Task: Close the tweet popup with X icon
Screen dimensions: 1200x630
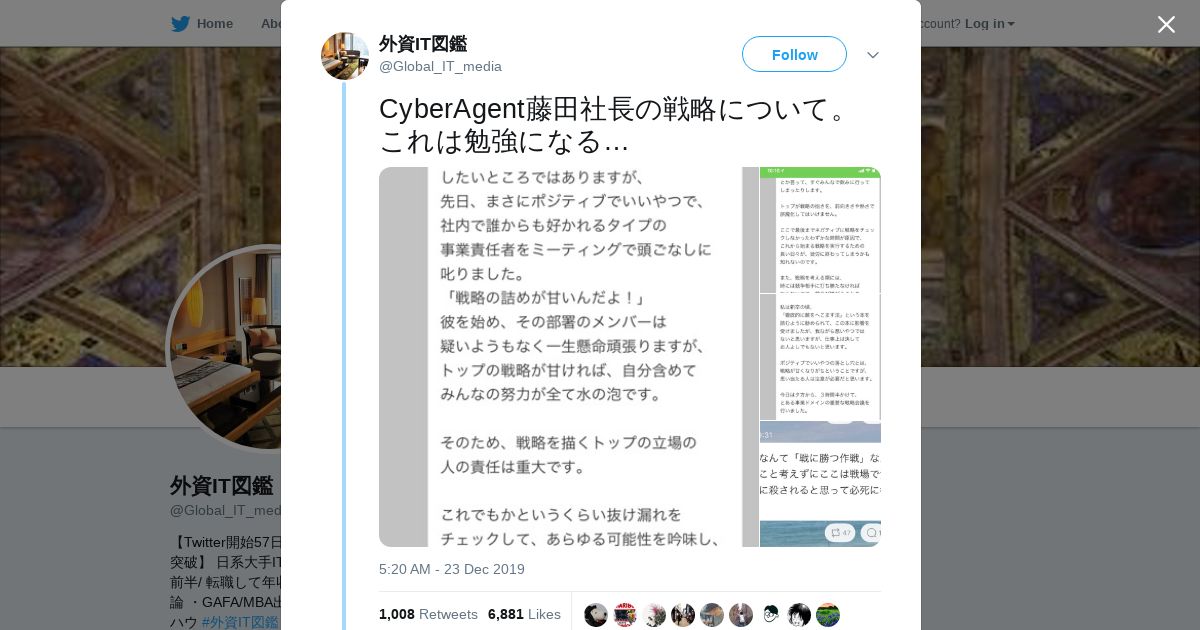Action: coord(1166,24)
